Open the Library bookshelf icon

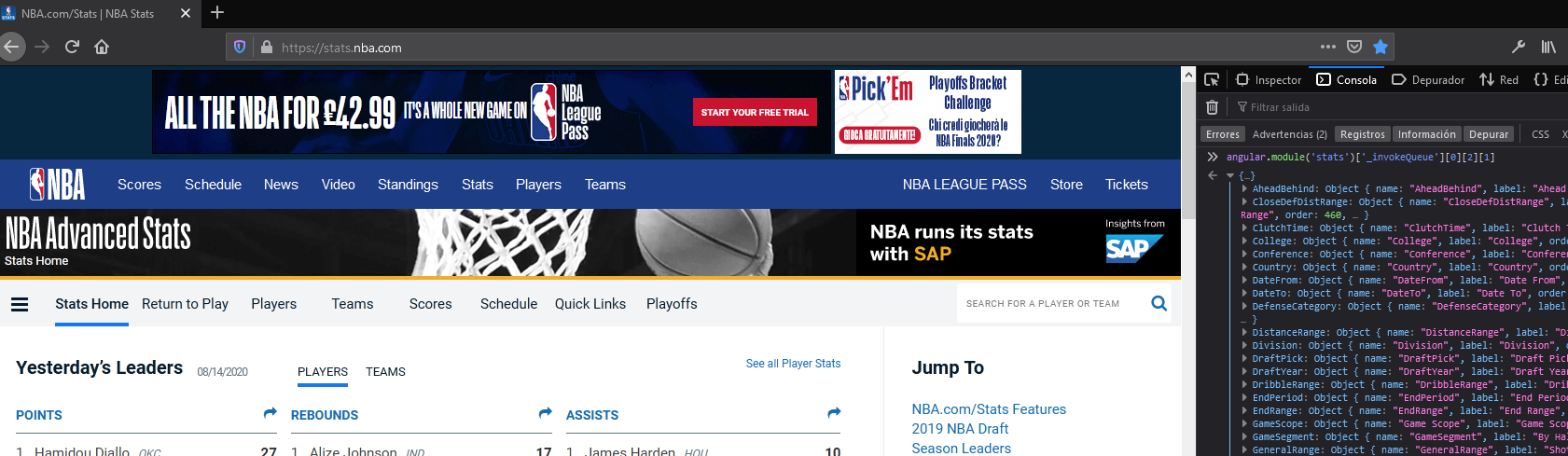point(1548,47)
